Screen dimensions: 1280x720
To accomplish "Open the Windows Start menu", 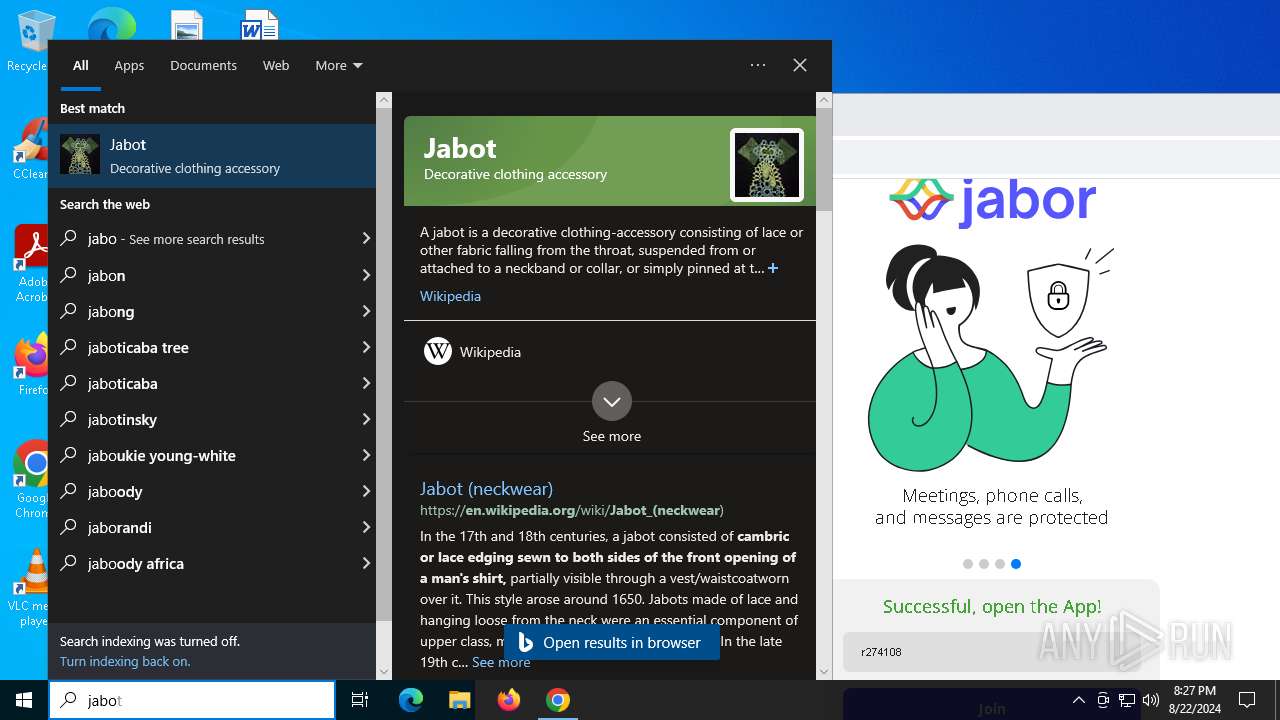I will pyautogui.click(x=24, y=700).
